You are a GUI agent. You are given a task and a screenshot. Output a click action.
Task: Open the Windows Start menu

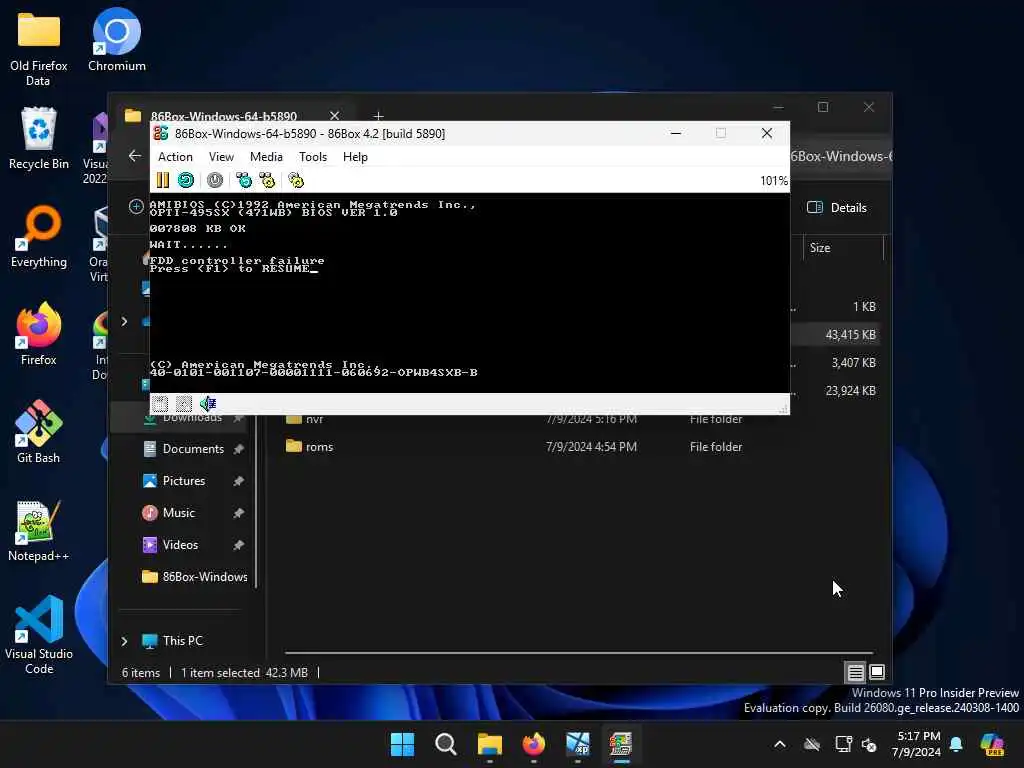coord(402,744)
